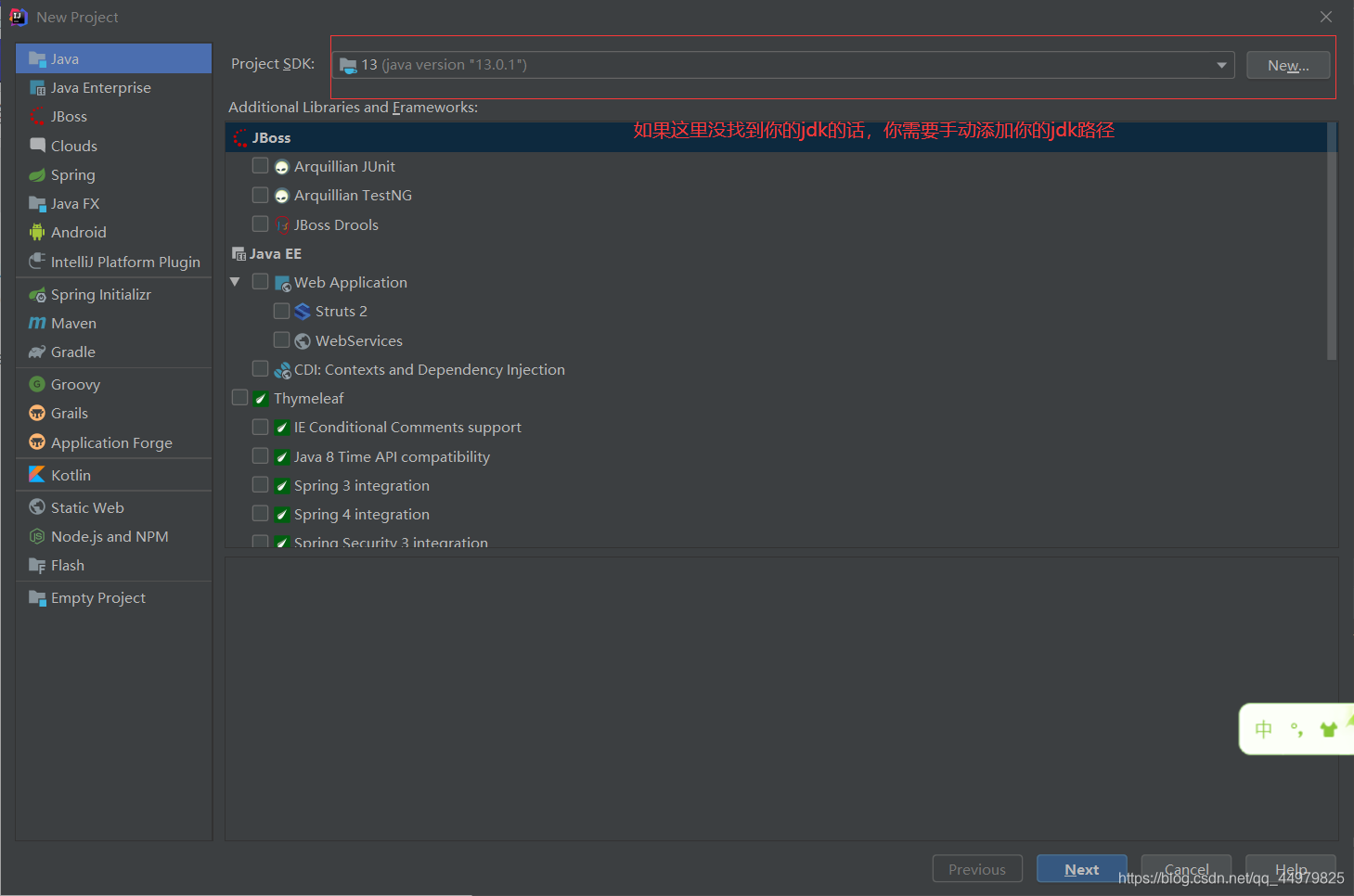This screenshot has height=896, width=1354.
Task: Select the Application Forge icon
Action: [x=37, y=442]
